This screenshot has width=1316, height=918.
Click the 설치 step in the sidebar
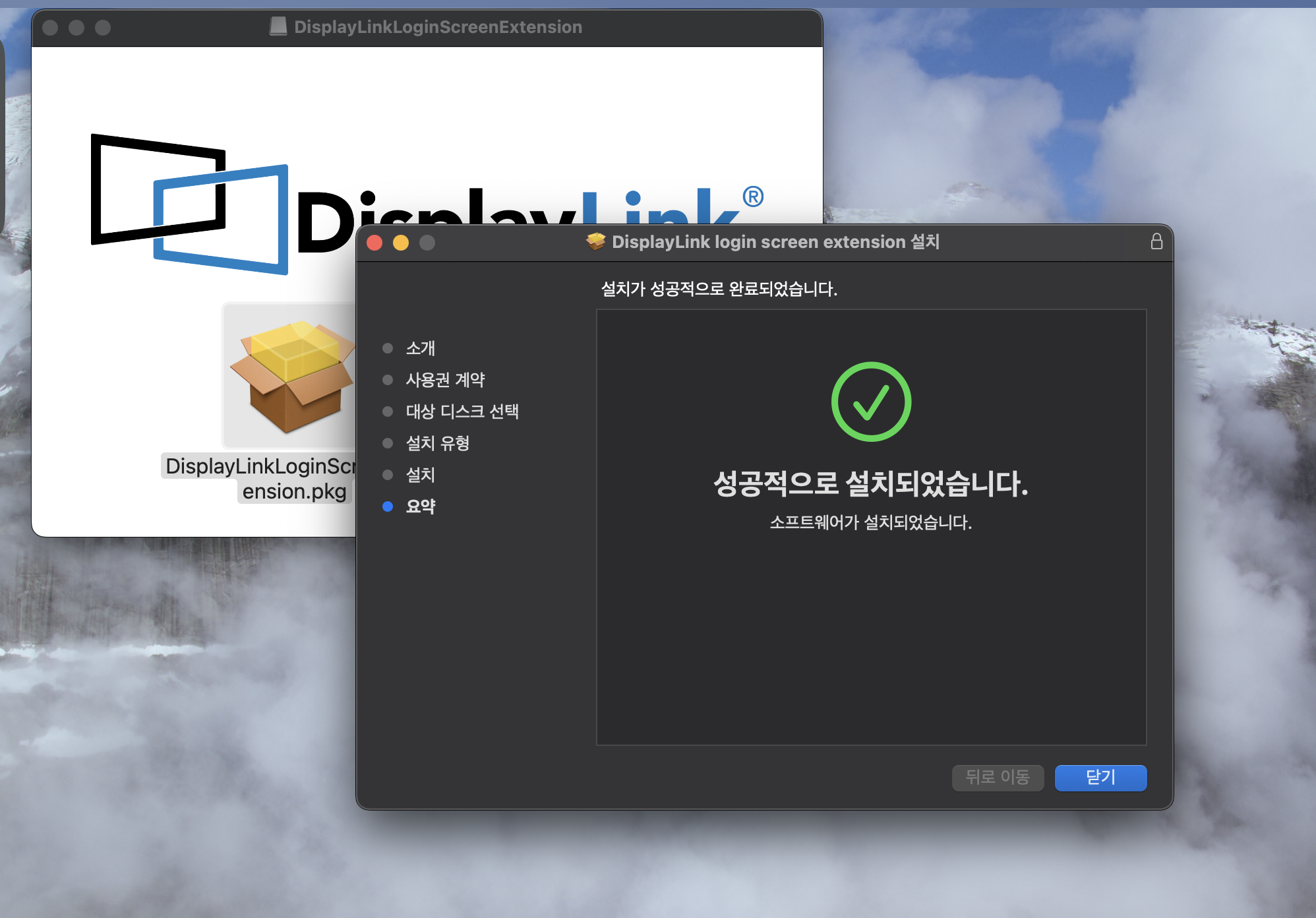(x=421, y=475)
